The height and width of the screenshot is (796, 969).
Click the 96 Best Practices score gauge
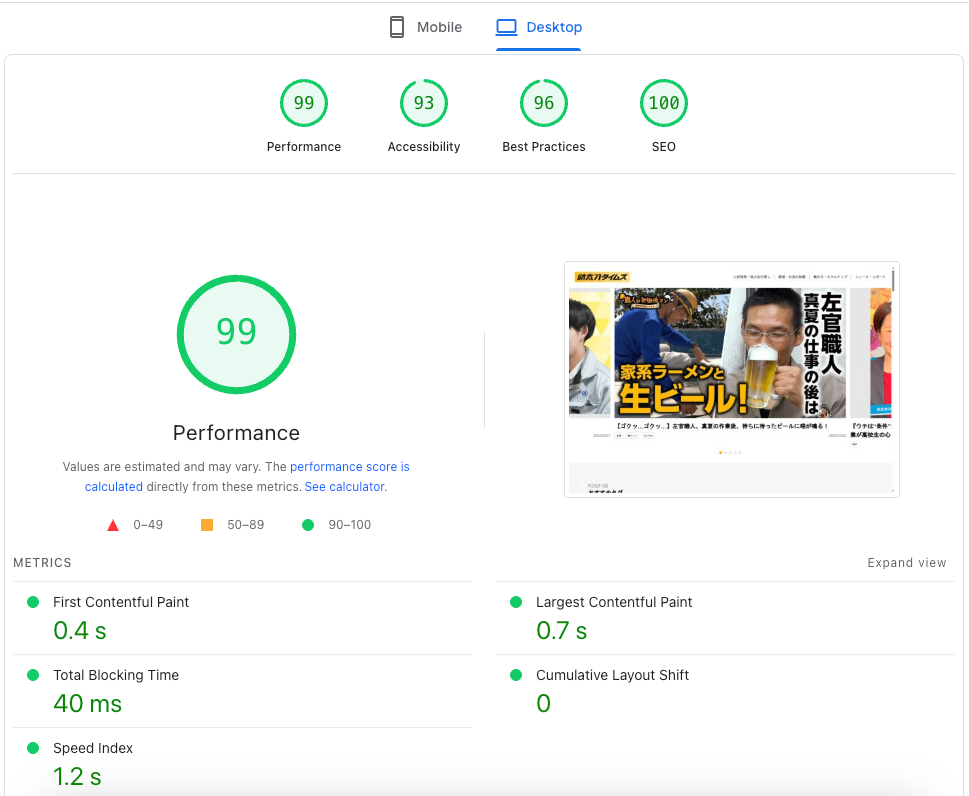pos(543,103)
